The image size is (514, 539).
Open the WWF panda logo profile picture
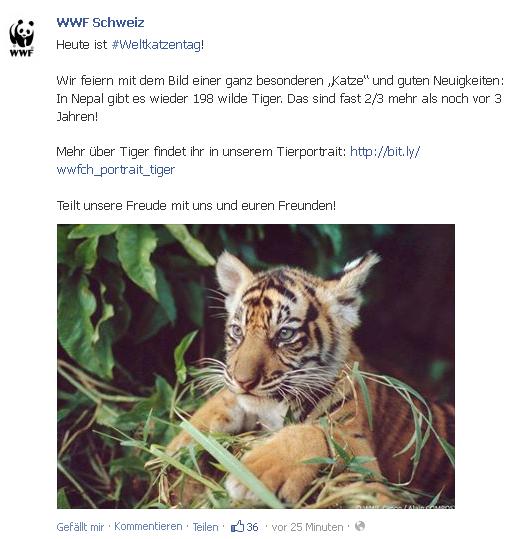point(22,38)
